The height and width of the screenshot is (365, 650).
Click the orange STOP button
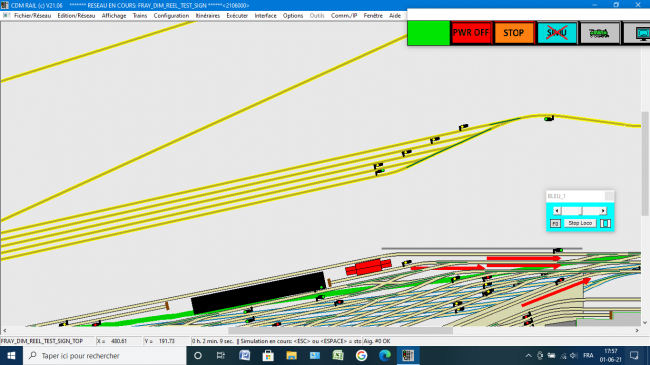(x=514, y=33)
